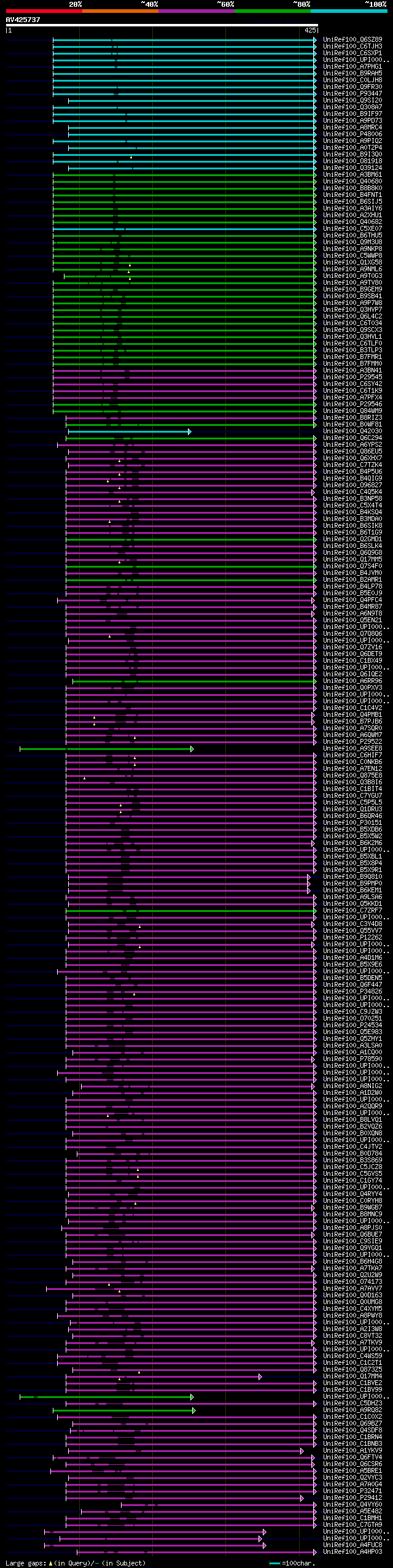Select the UniRef100_A3BM61 label
Screen dimensions: 393x1568
pos(352,175)
